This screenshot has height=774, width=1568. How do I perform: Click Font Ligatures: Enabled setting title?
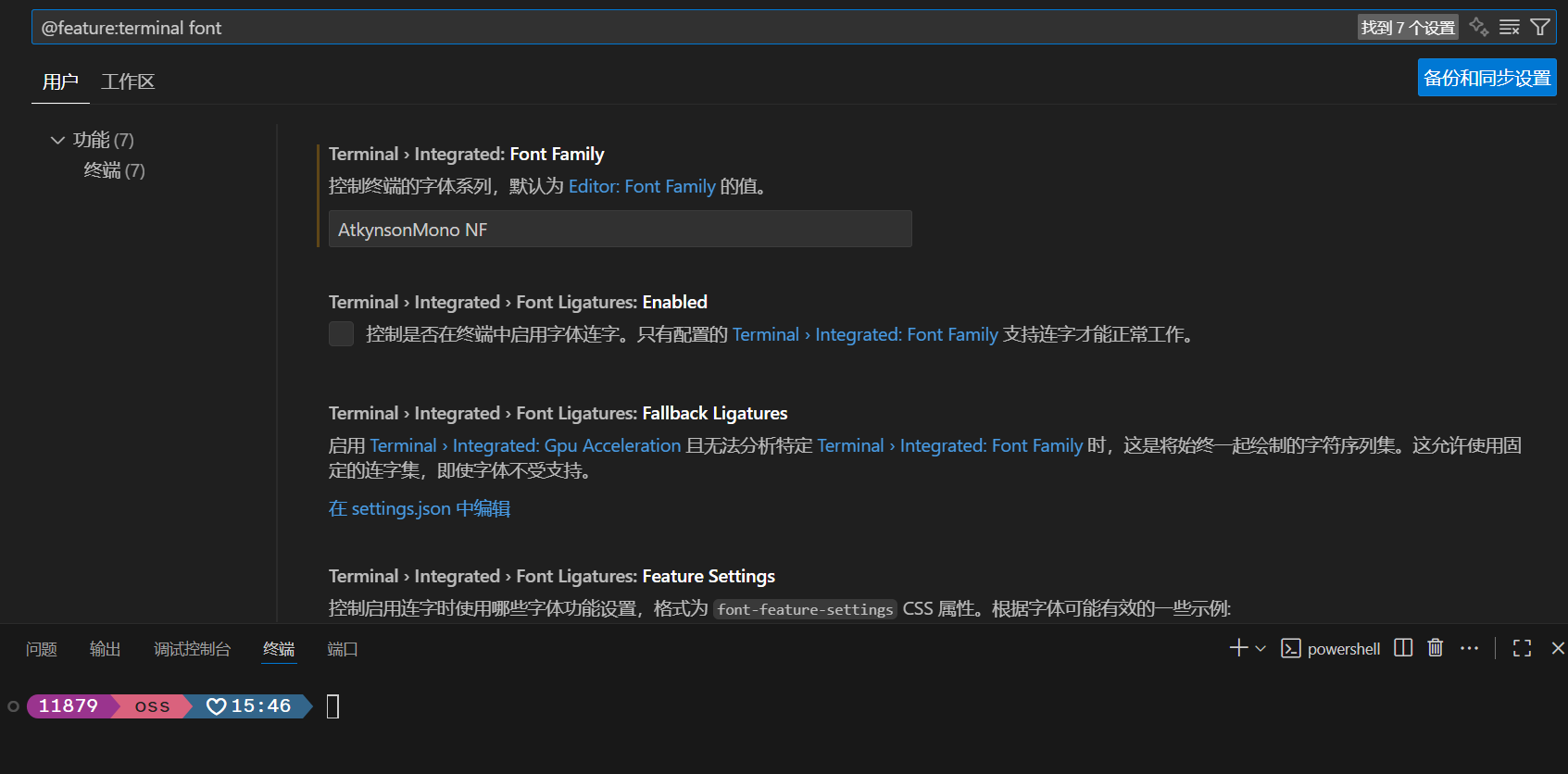click(x=518, y=302)
